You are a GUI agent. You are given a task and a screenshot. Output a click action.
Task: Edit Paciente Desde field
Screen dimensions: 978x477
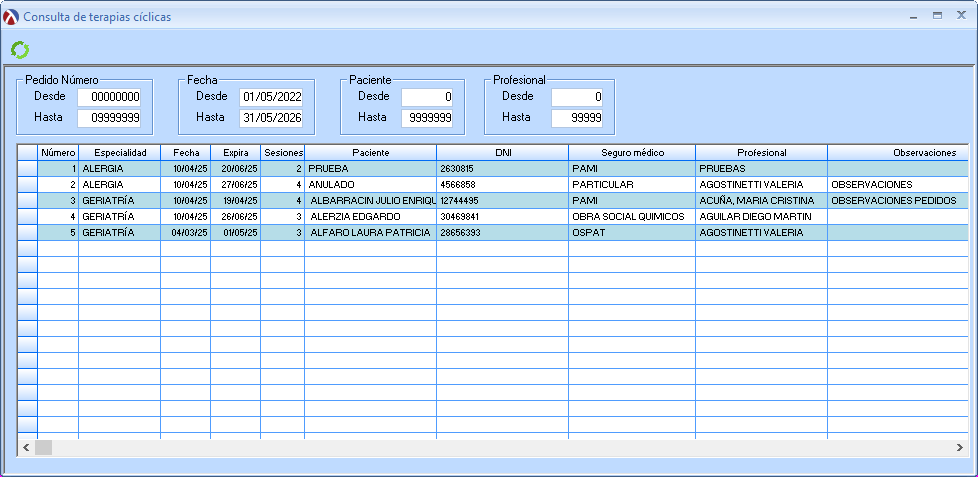coord(427,97)
